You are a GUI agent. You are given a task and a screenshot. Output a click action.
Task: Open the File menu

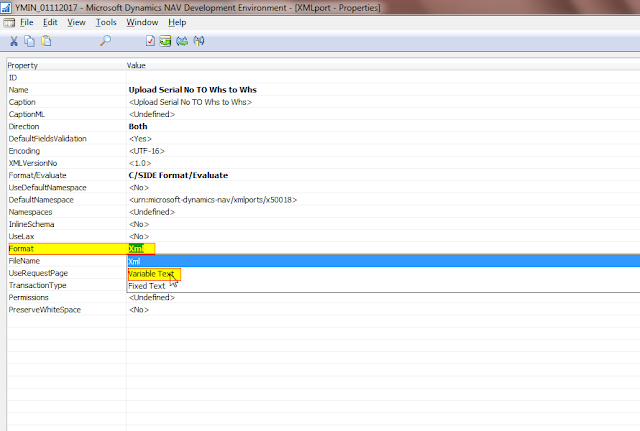tap(27, 22)
